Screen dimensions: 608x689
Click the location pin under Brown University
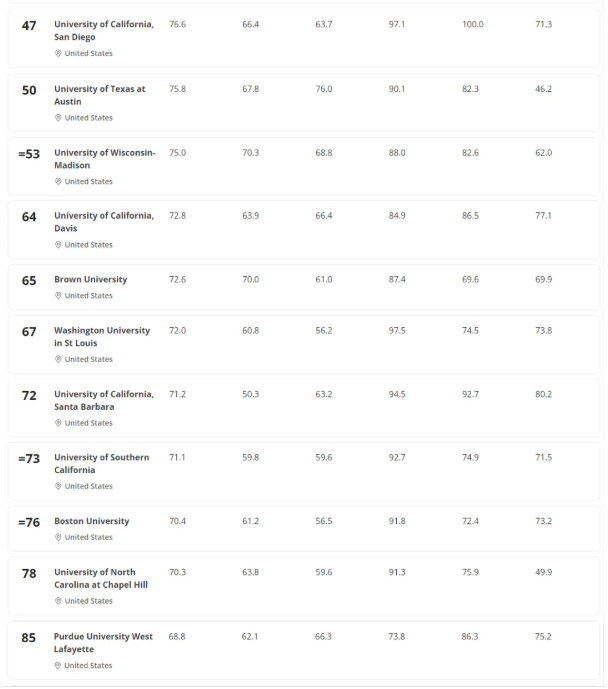pyautogui.click(x=58, y=296)
